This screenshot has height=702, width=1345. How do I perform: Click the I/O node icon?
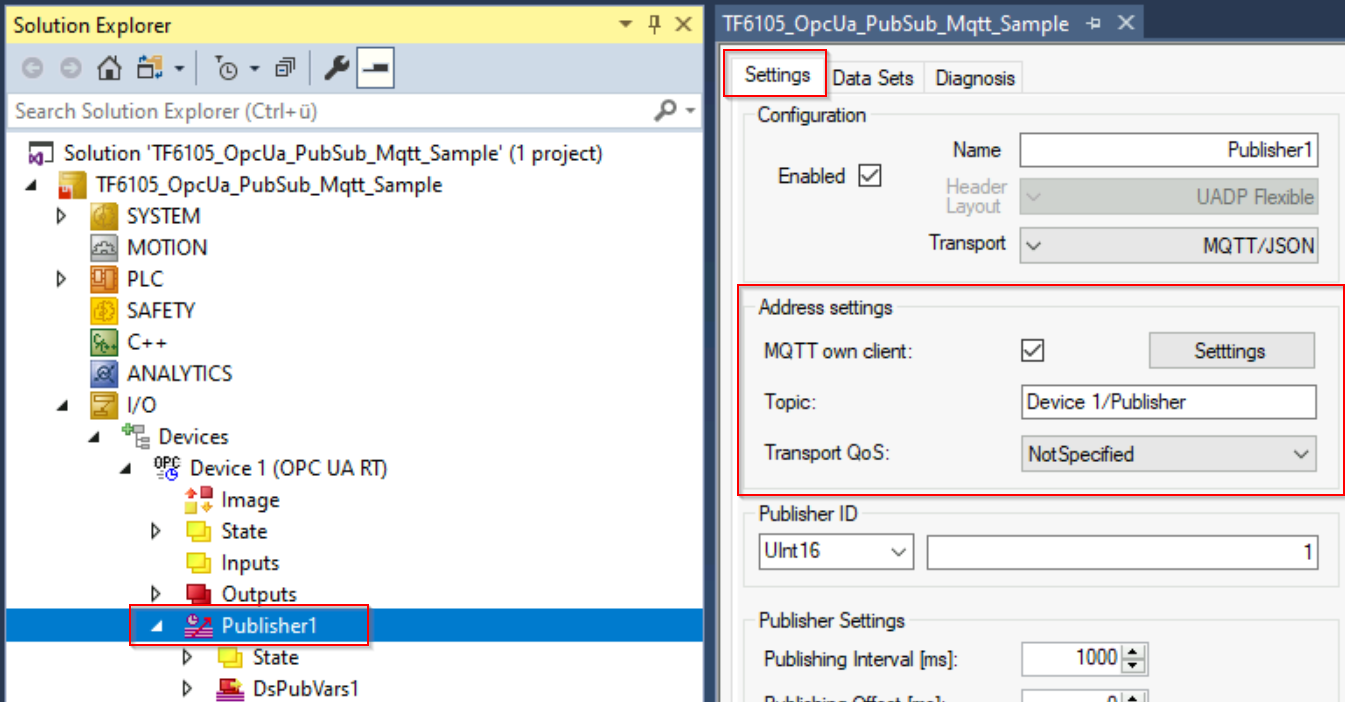tap(104, 405)
